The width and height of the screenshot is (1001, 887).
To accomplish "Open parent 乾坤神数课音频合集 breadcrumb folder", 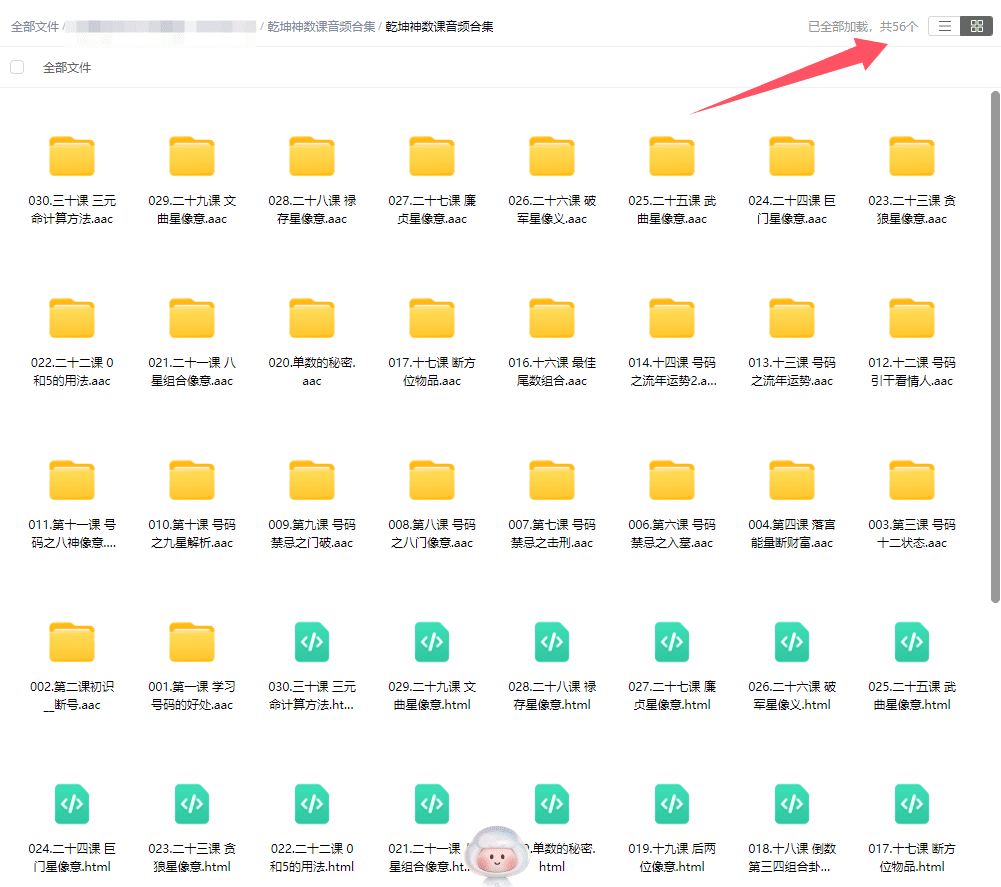I will pos(320,27).
